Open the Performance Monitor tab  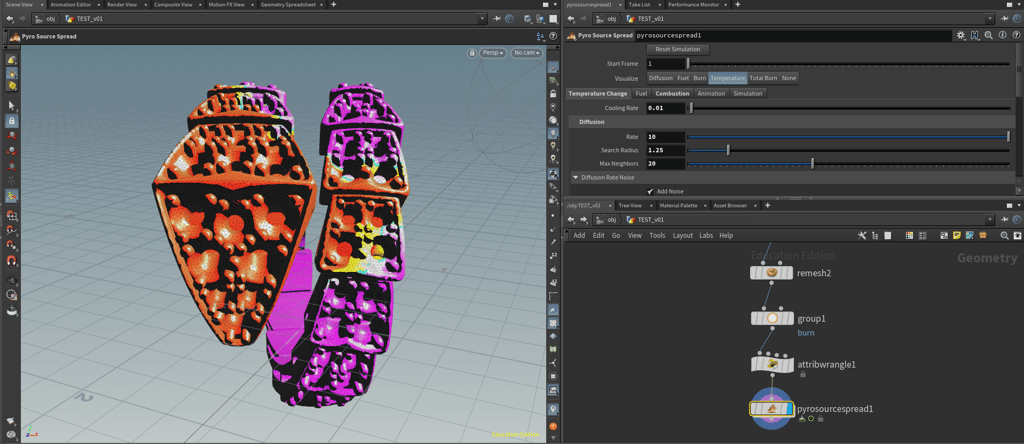pos(693,4)
